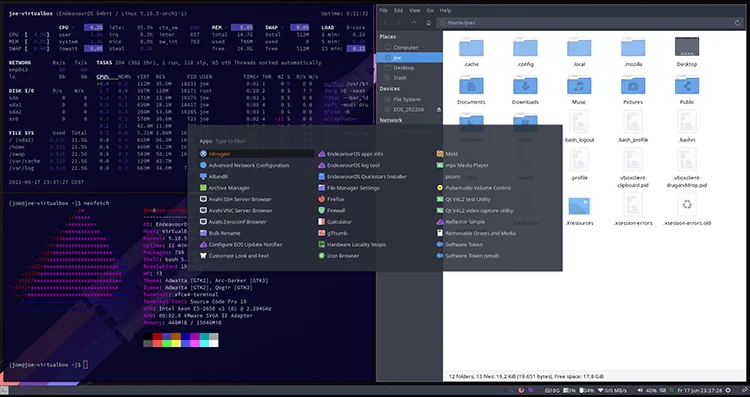Screen dimensions: 750x397
Task: Open mpv Media Player
Action: click(x=463, y=165)
